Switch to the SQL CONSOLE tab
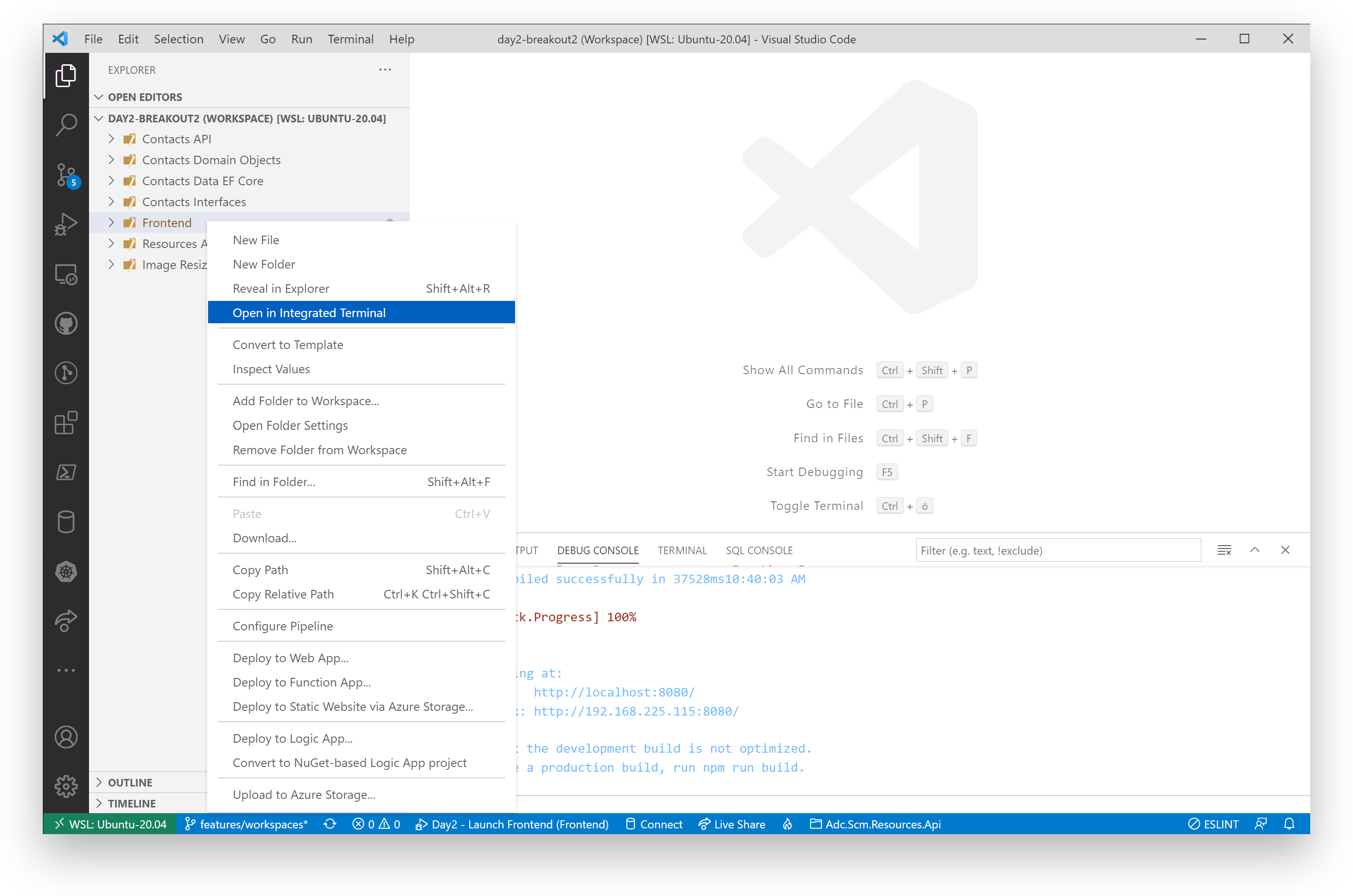The image size is (1353, 896). [759, 550]
